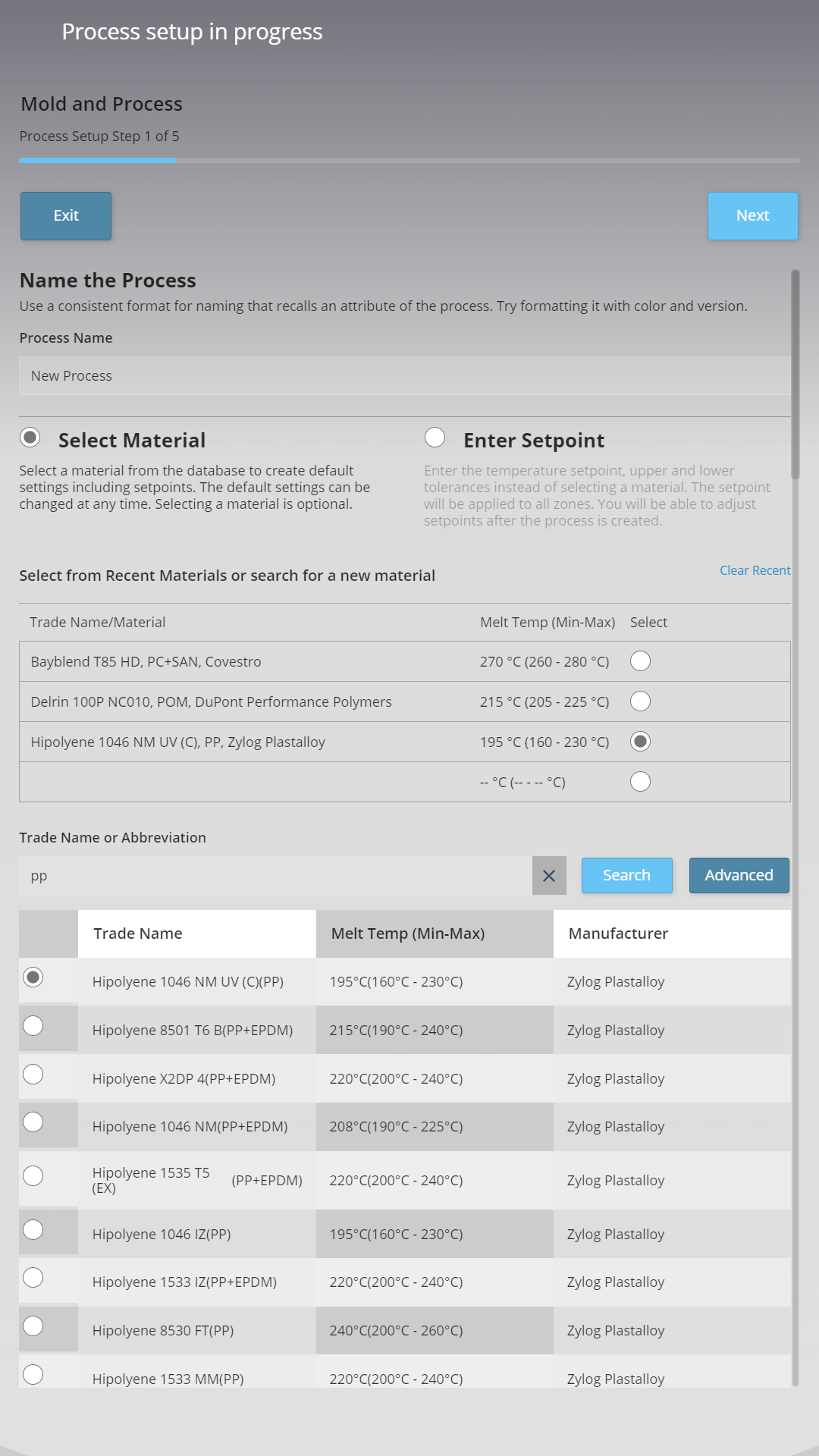The height and width of the screenshot is (1456, 819).
Task: Exit the process setup
Action: pos(66,216)
